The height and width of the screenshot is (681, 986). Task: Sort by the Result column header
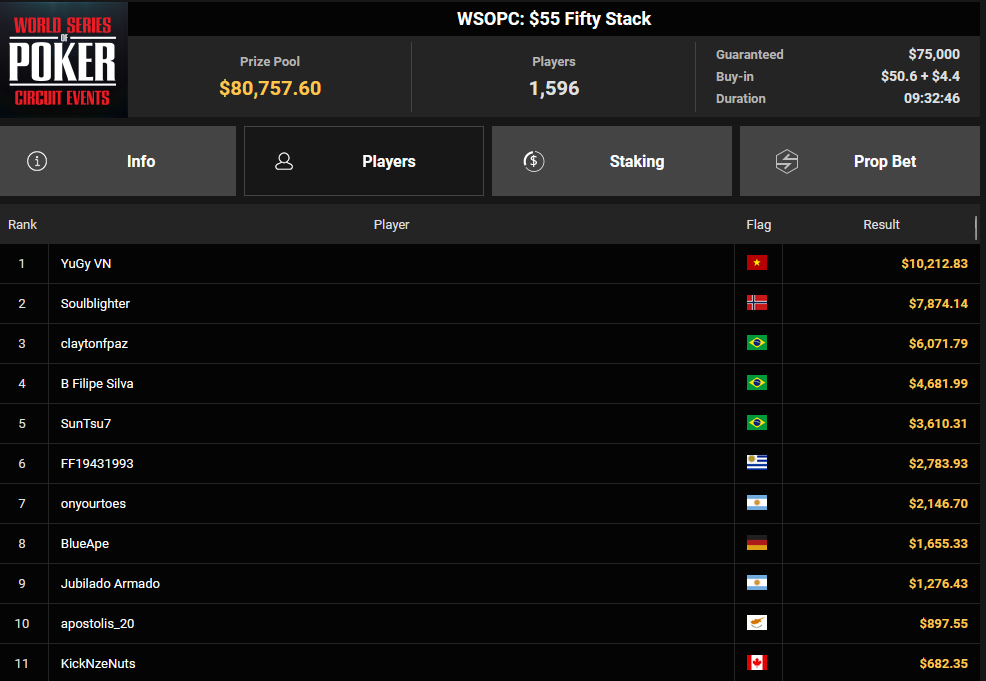[x=881, y=224]
